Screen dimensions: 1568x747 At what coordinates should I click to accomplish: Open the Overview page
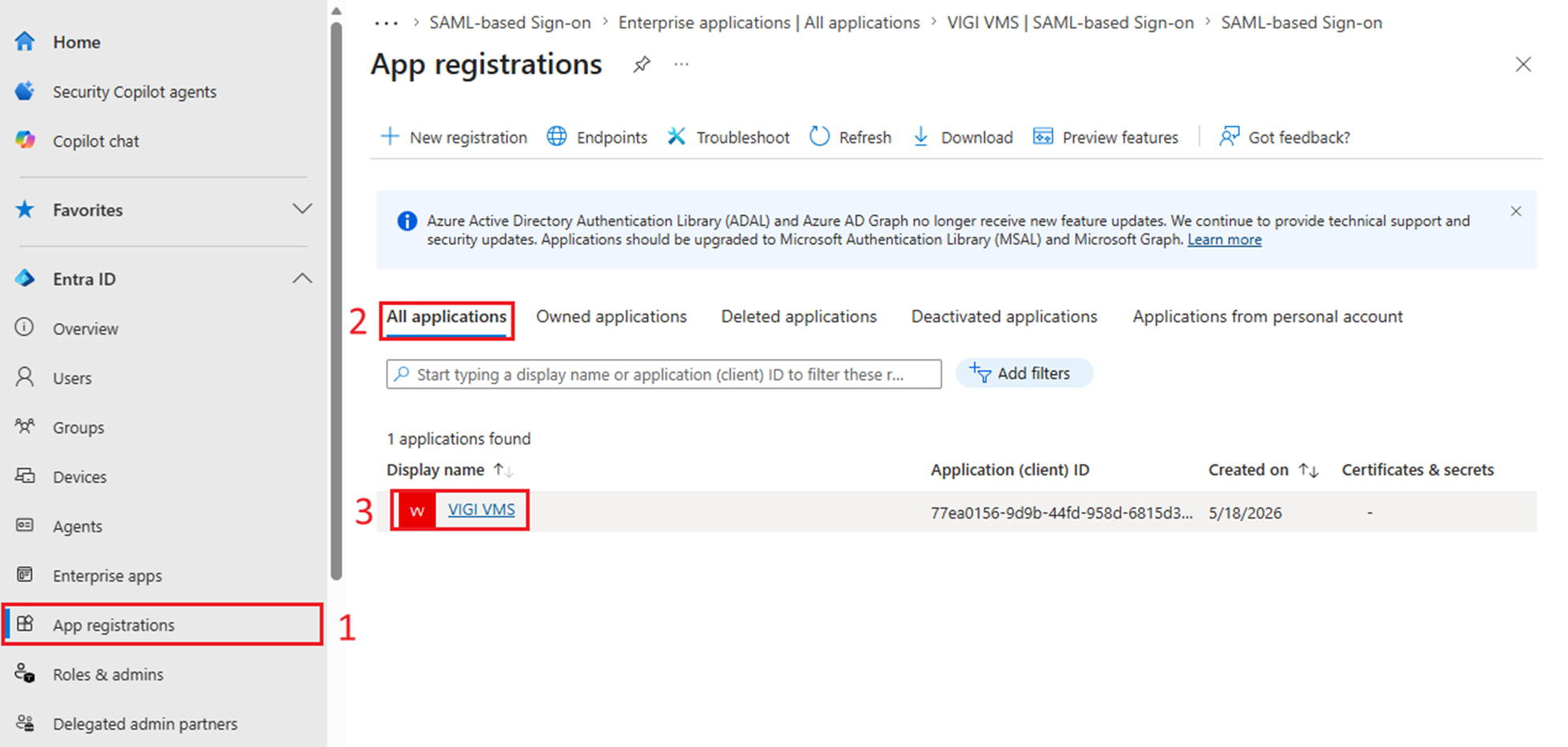85,328
